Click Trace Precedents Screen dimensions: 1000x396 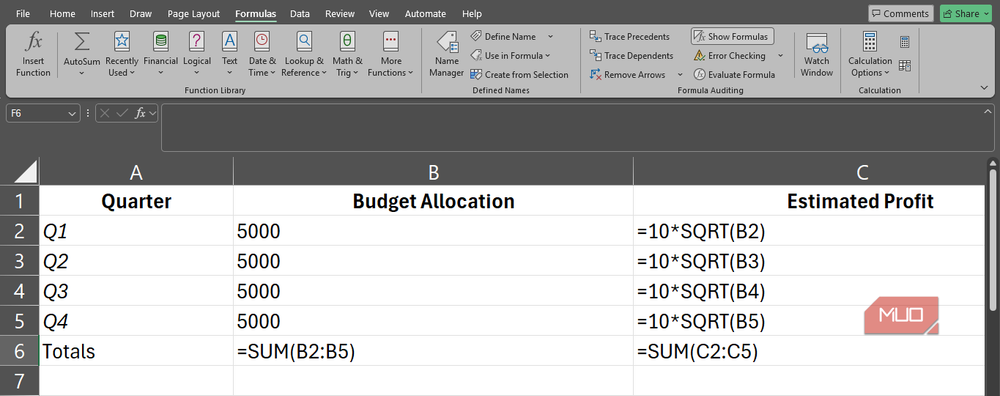[629, 36]
